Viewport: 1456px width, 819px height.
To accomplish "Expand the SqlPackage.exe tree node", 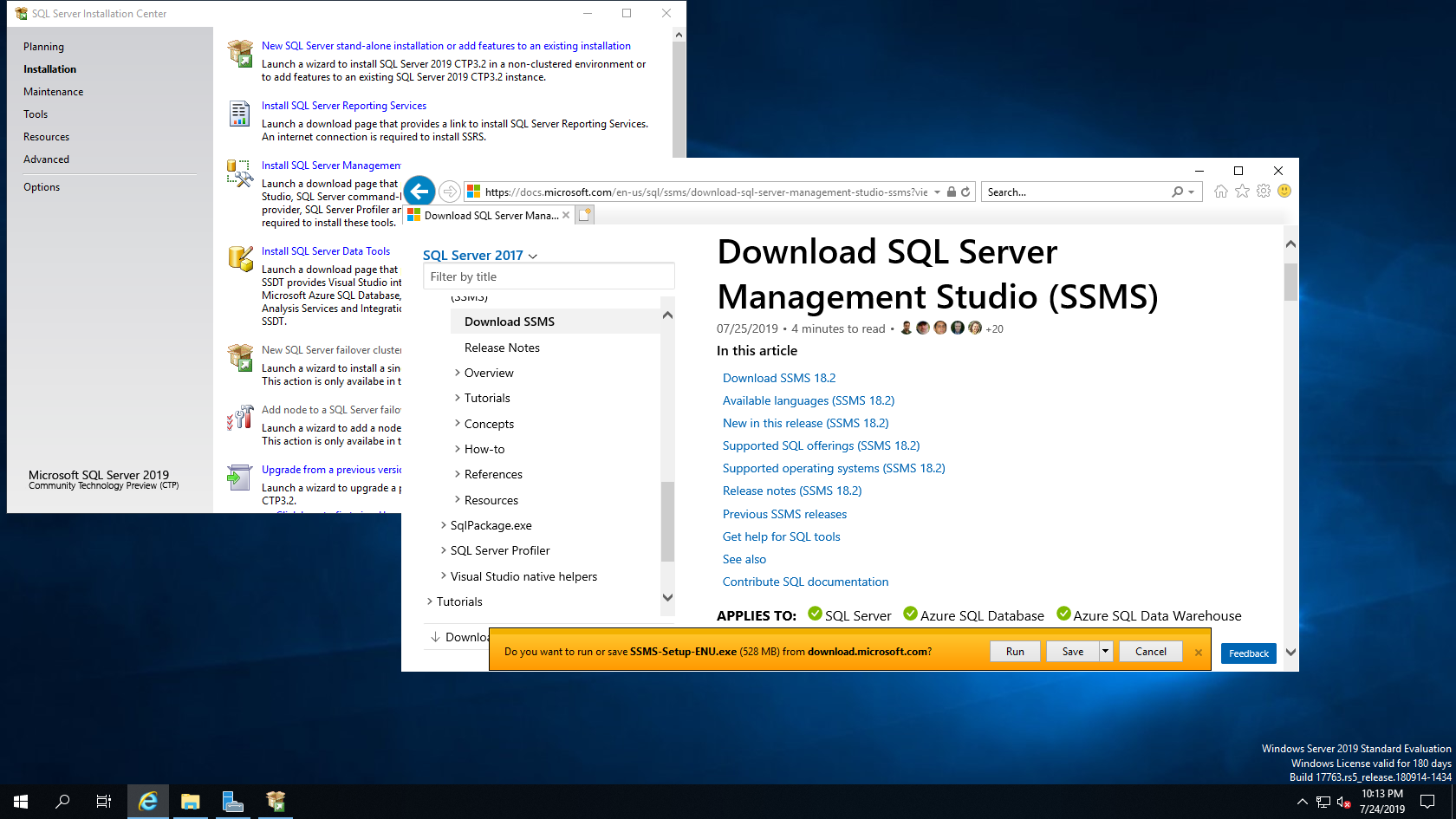I will (x=444, y=525).
